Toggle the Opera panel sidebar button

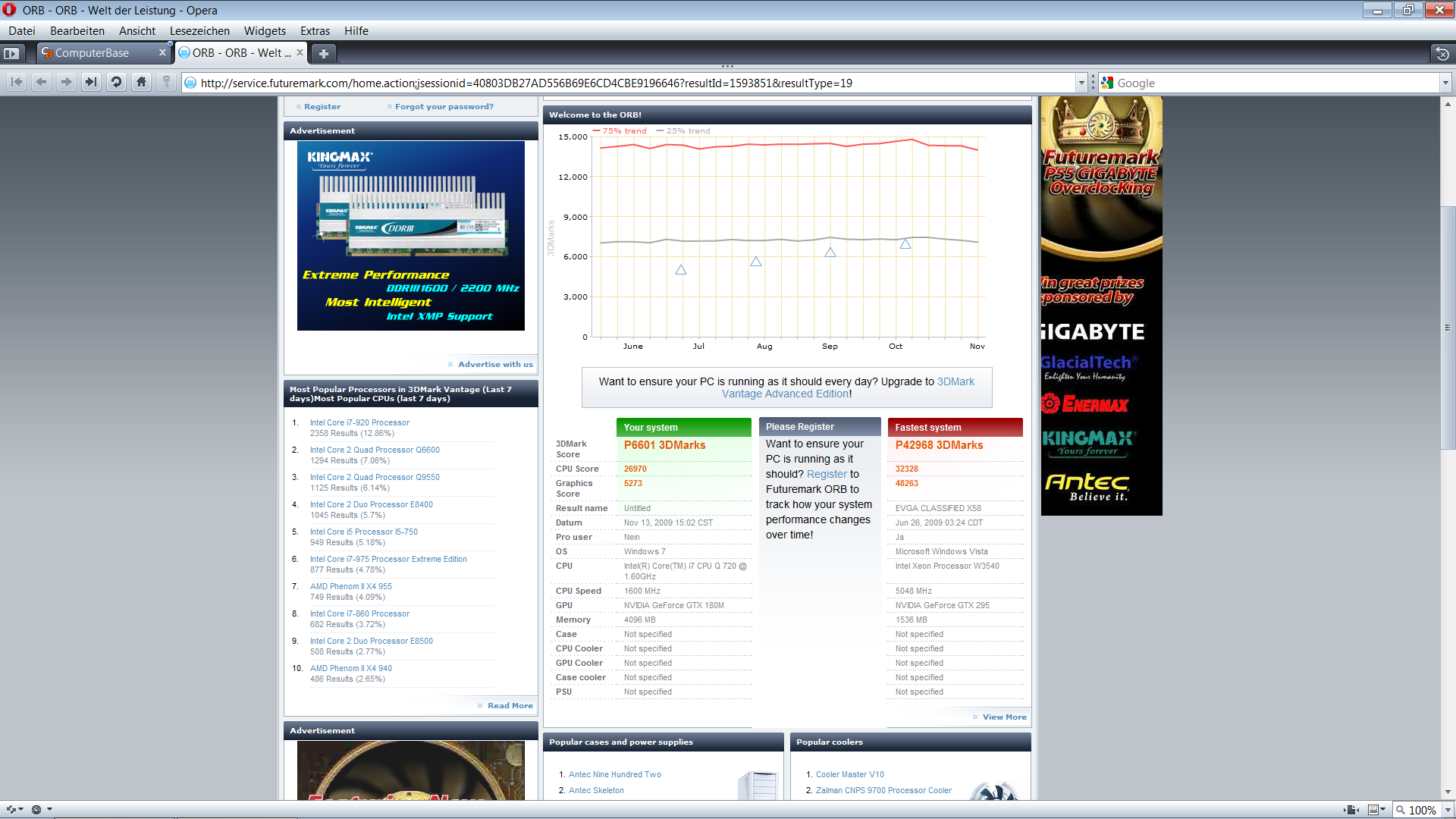point(11,53)
